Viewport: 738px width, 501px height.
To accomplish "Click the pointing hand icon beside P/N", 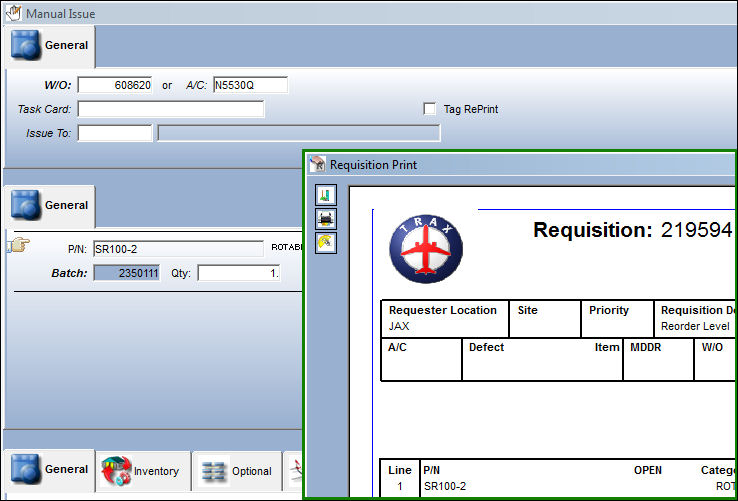I will coord(19,245).
